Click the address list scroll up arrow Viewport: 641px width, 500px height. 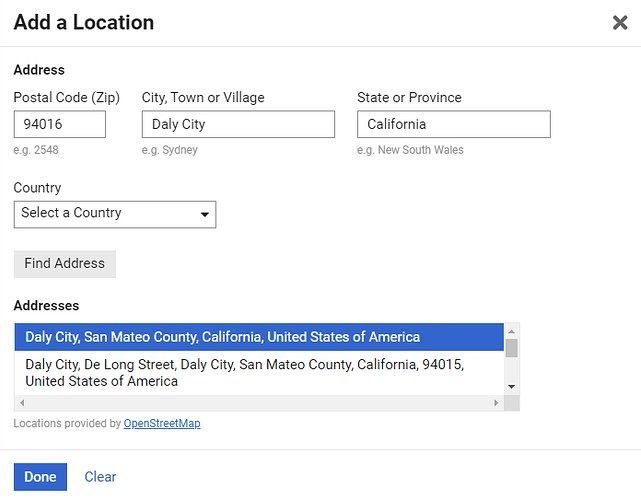[512, 331]
